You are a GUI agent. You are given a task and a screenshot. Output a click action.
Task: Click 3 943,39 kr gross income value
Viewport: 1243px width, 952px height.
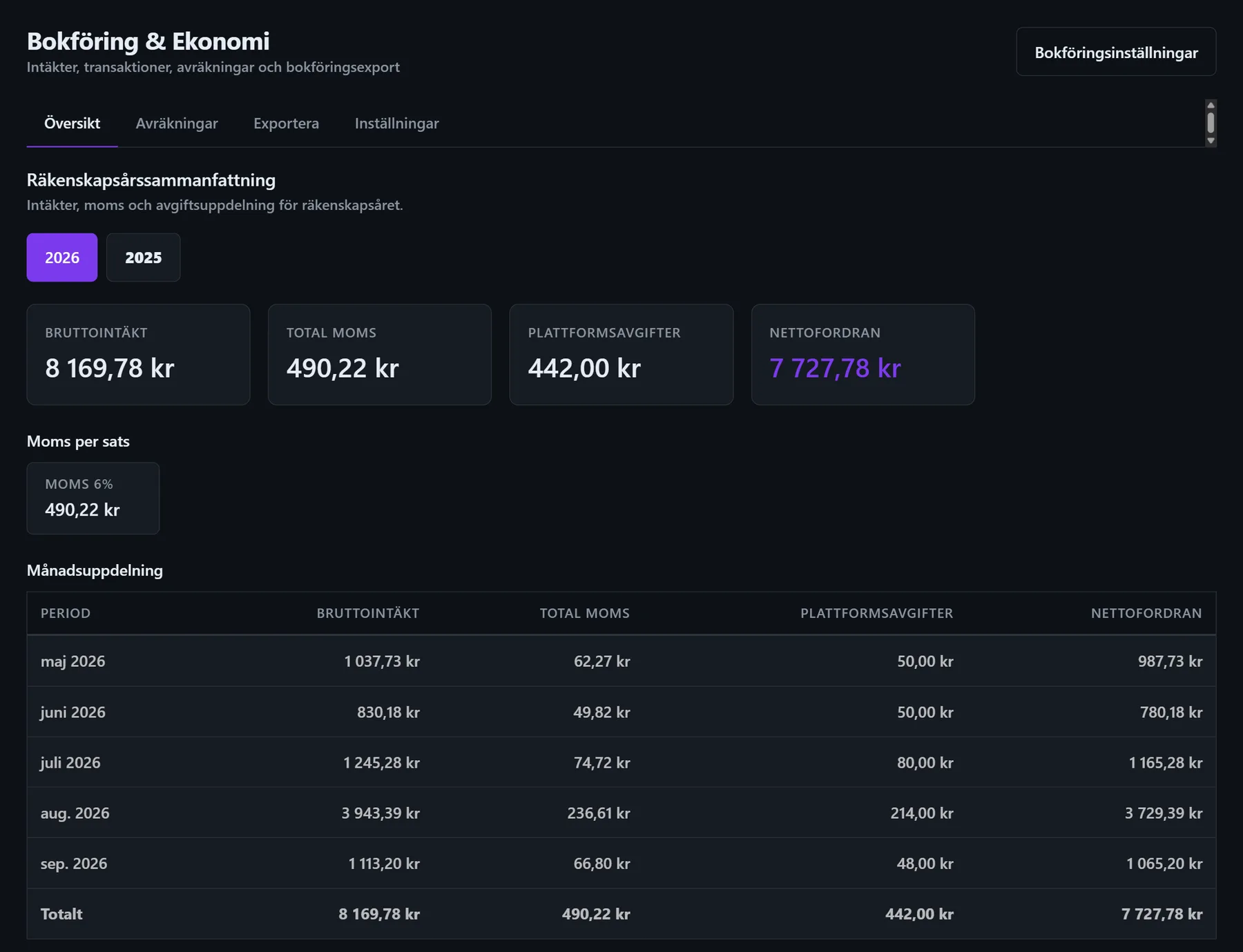[380, 813]
